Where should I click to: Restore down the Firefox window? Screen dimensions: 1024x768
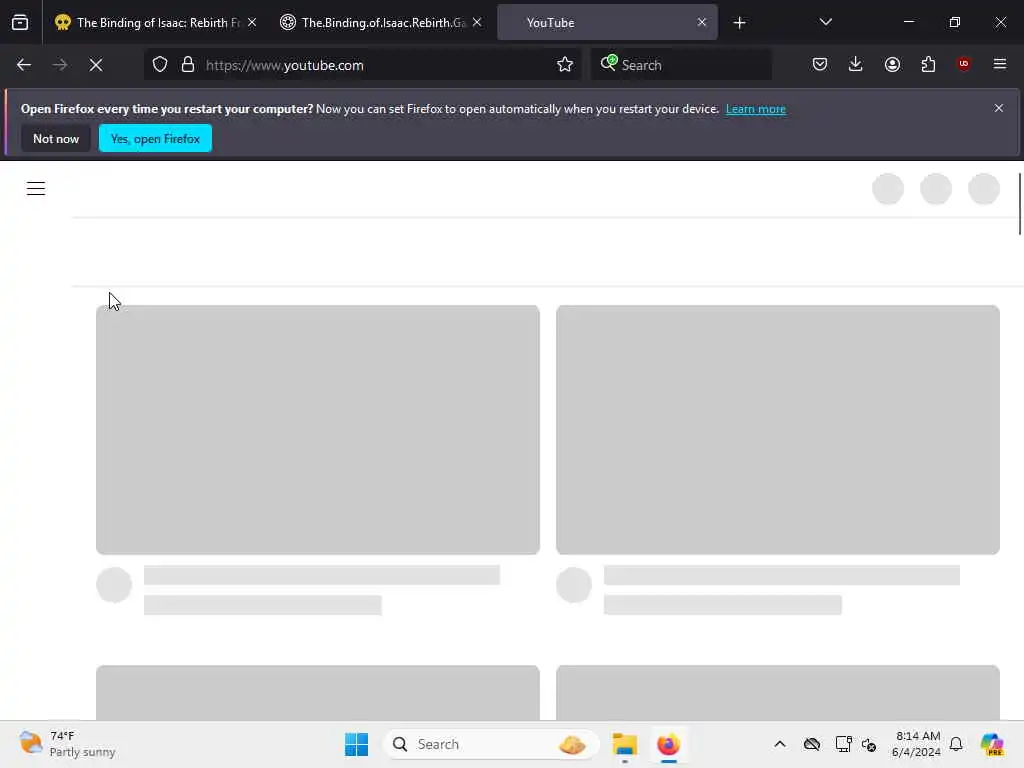(955, 22)
